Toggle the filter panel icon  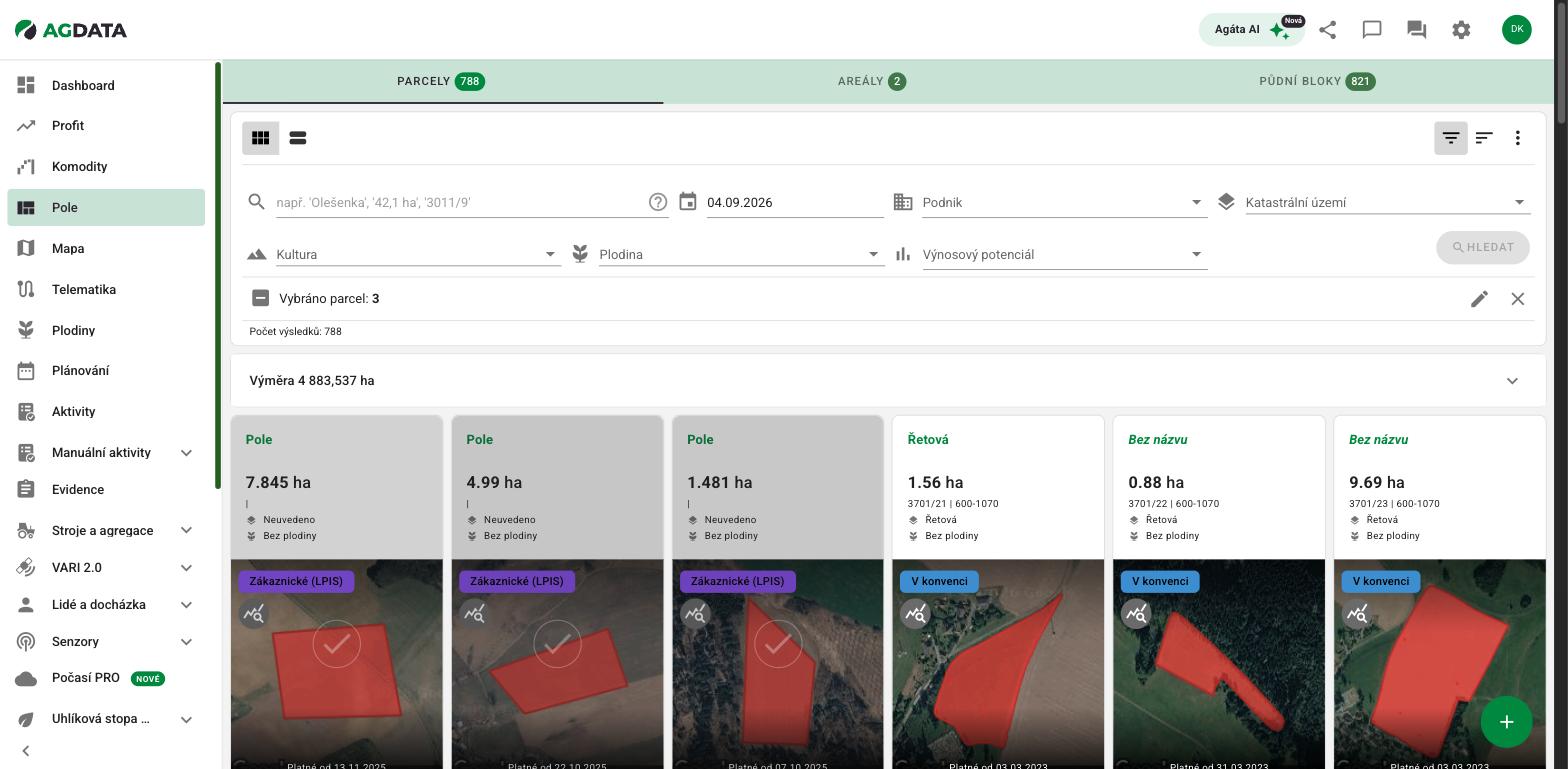pos(1451,138)
